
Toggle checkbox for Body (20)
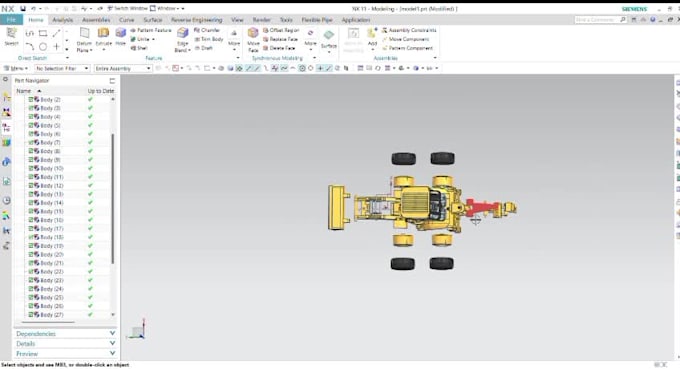click(x=31, y=254)
